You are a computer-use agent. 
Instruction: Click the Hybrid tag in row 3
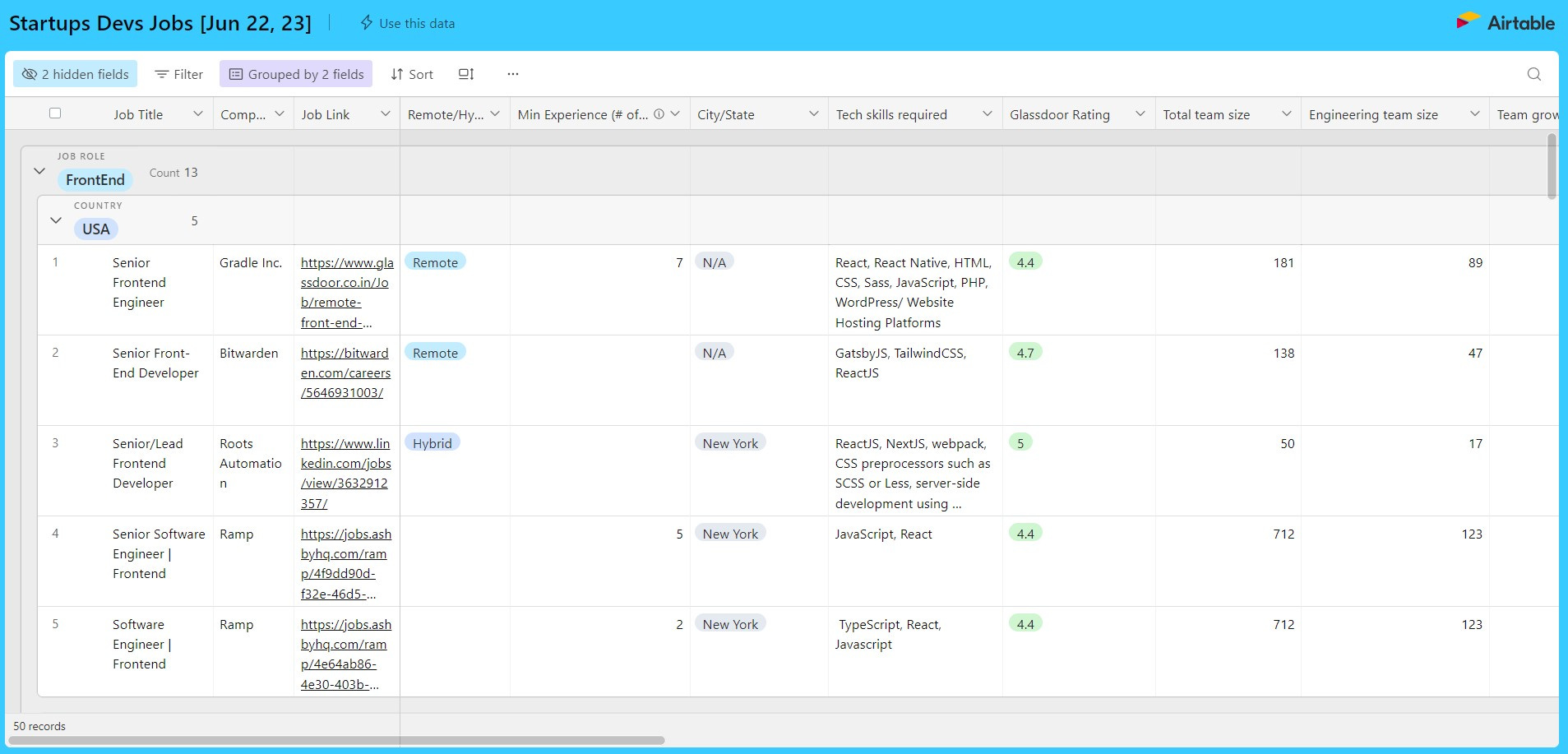[432, 442]
